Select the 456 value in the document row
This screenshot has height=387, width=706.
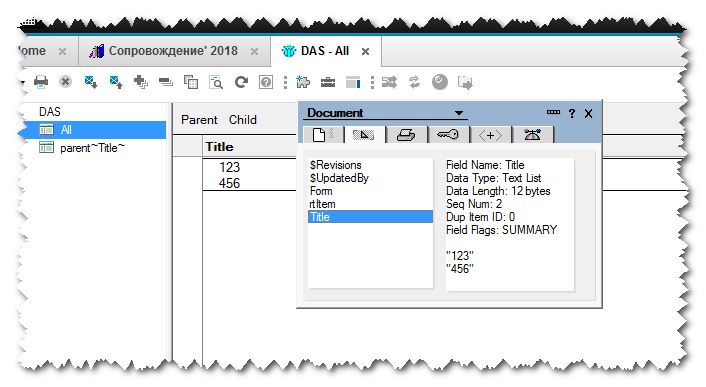click(230, 183)
